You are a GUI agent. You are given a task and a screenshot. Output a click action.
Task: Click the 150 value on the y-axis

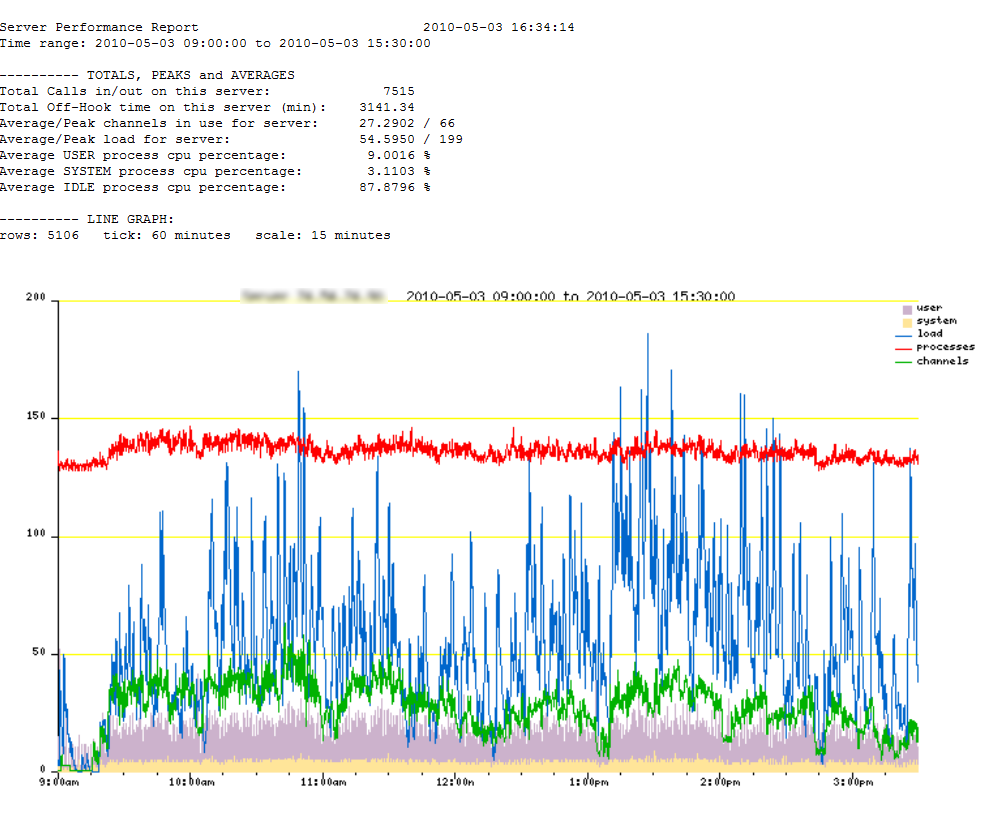37,417
